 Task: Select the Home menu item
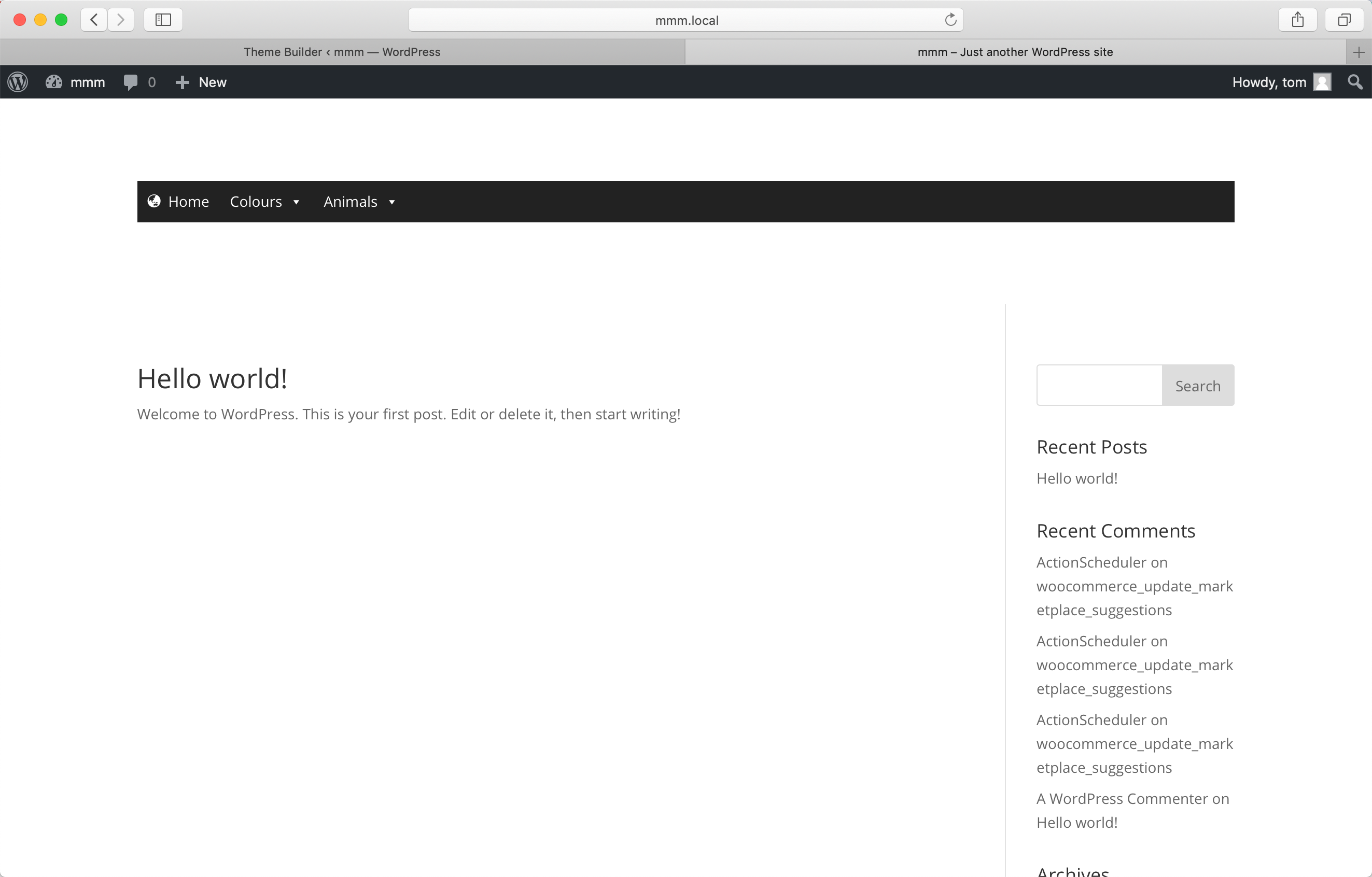pyautogui.click(x=188, y=202)
